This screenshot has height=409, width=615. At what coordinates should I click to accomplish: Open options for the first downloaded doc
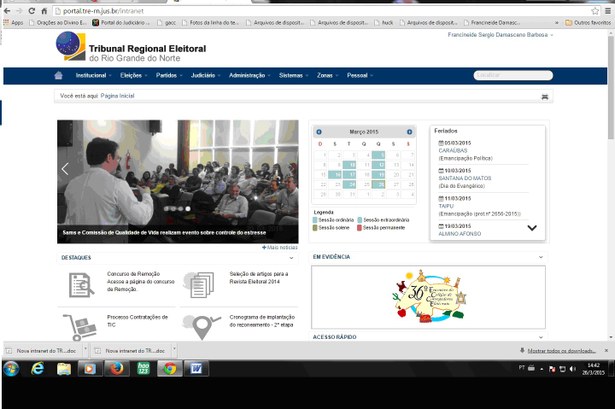[85, 349]
